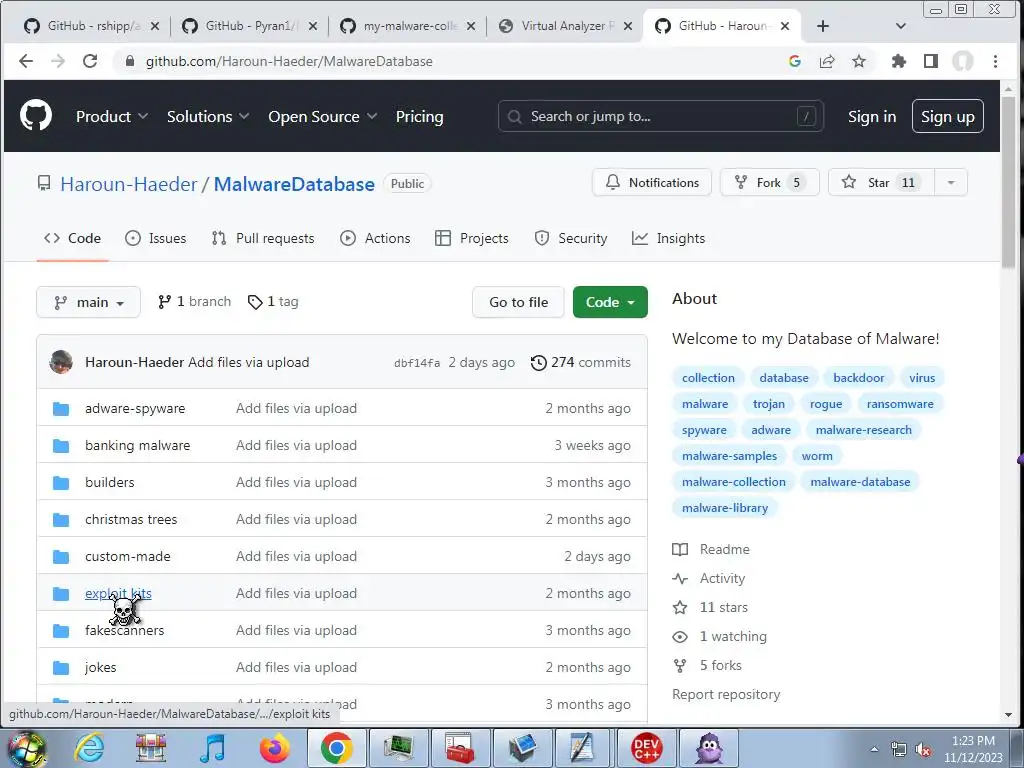Click the Google icon in address bar
This screenshot has height=768, width=1024.
pos(795,61)
